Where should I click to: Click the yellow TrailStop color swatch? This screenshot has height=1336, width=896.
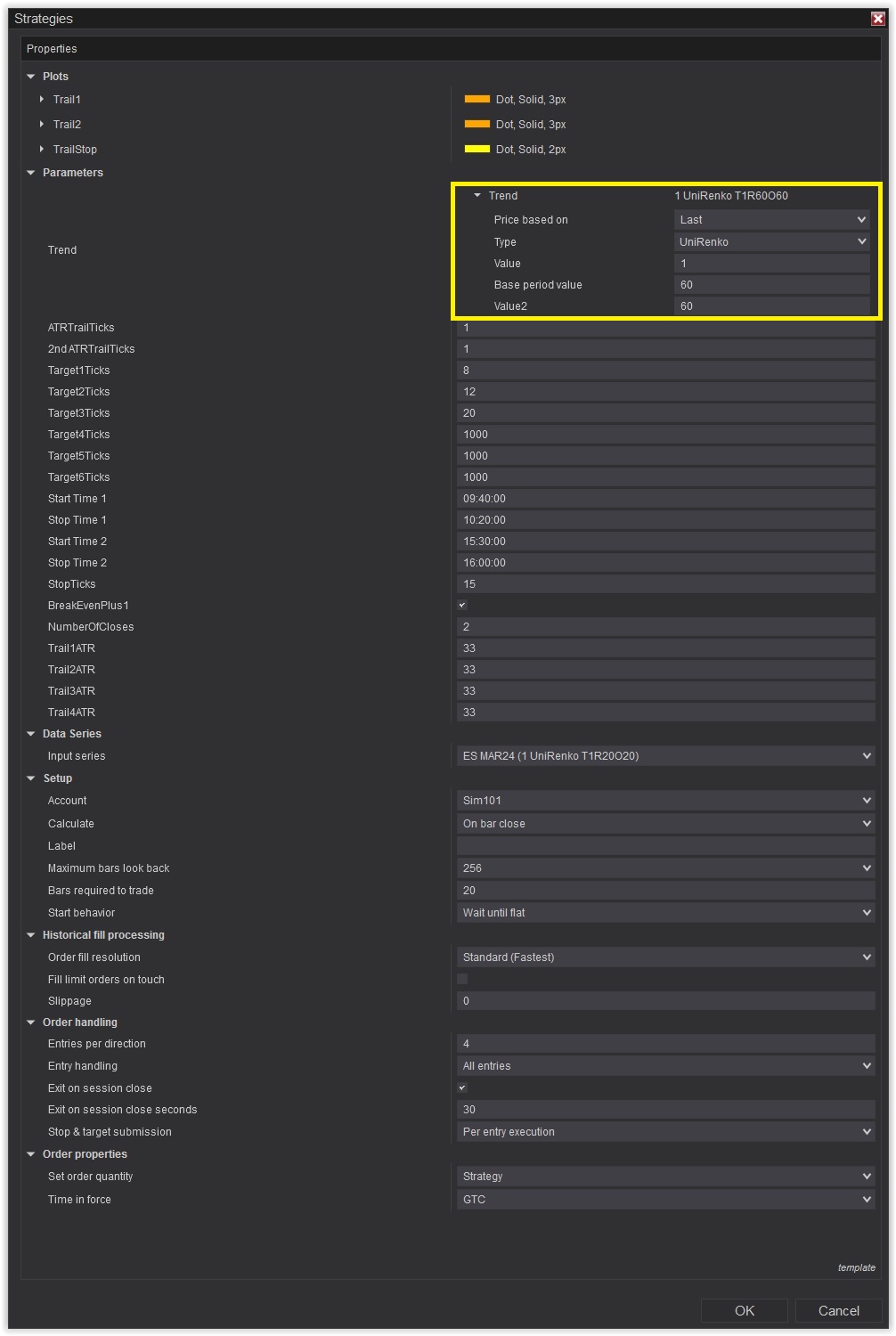pyautogui.click(x=477, y=149)
